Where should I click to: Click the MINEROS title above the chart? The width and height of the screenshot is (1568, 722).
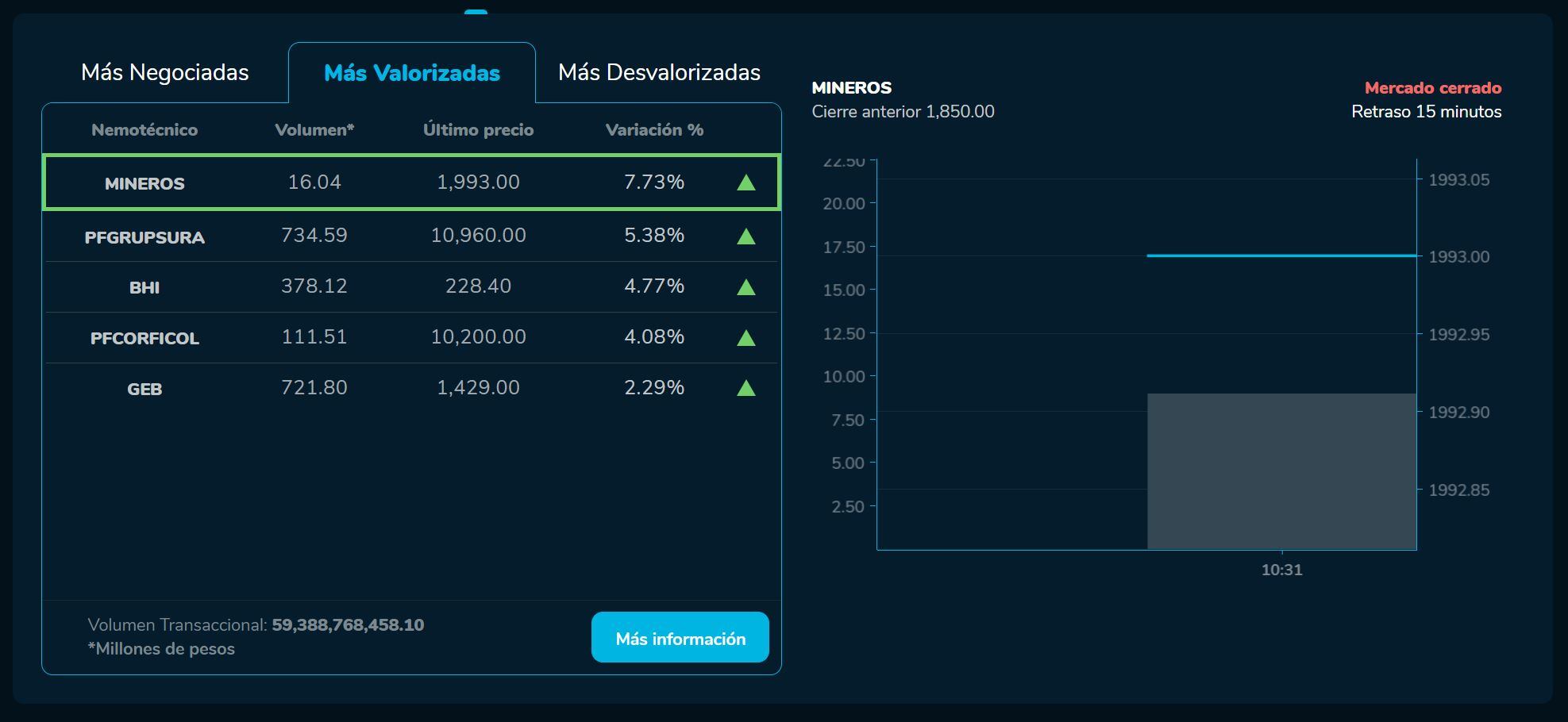(x=850, y=88)
